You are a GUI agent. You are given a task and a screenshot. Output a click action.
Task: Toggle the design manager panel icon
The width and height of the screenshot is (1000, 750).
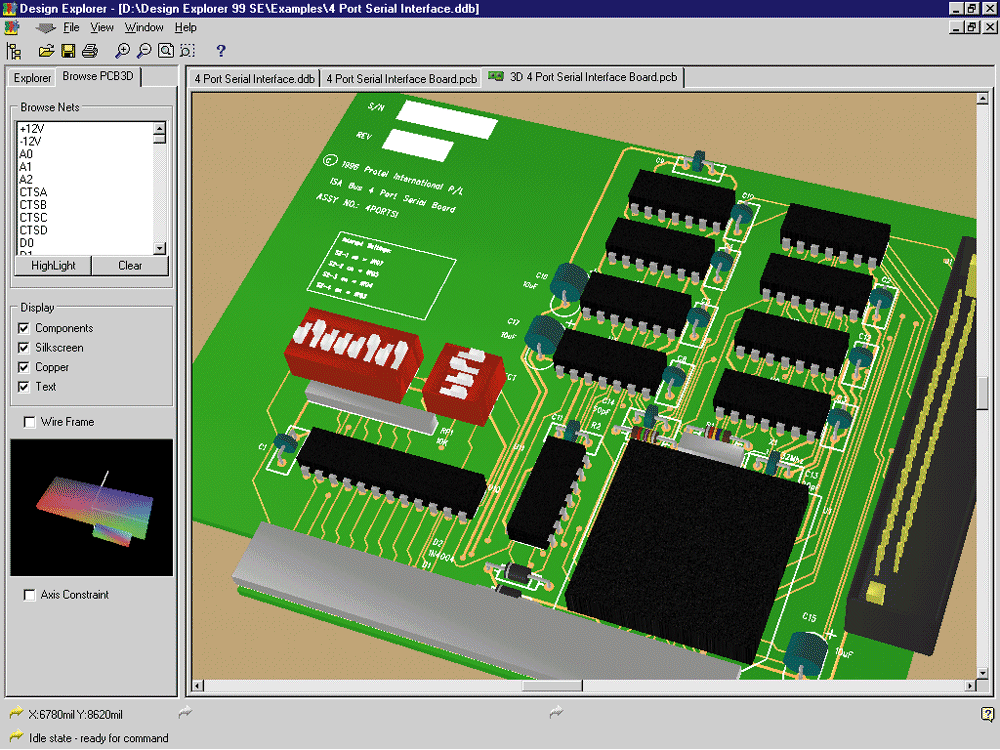pyautogui.click(x=14, y=51)
